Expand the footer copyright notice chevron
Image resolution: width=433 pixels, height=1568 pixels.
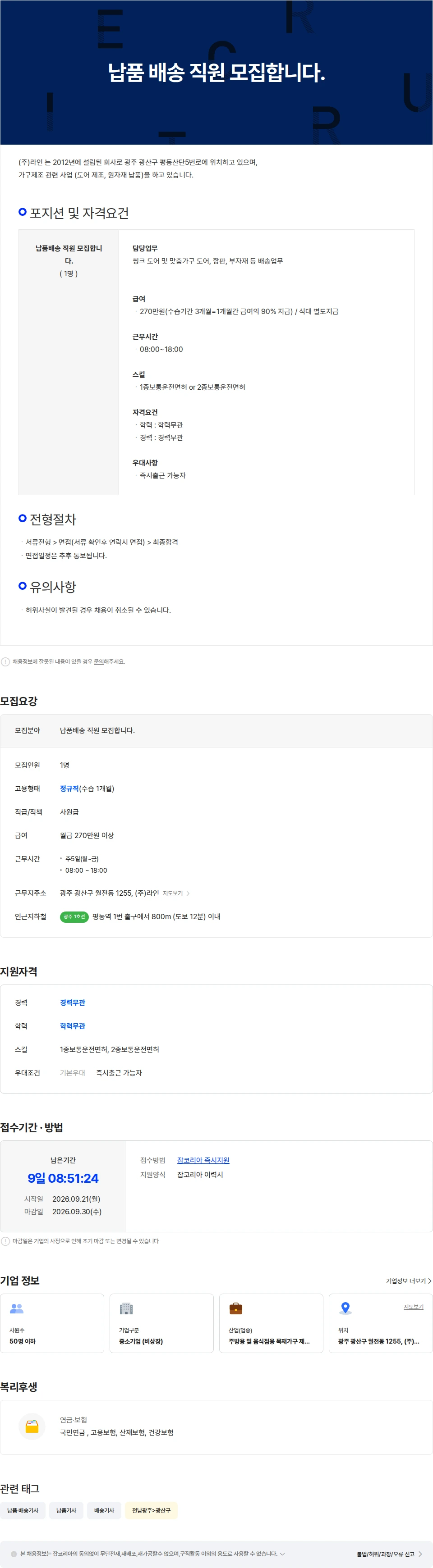(x=282, y=1554)
